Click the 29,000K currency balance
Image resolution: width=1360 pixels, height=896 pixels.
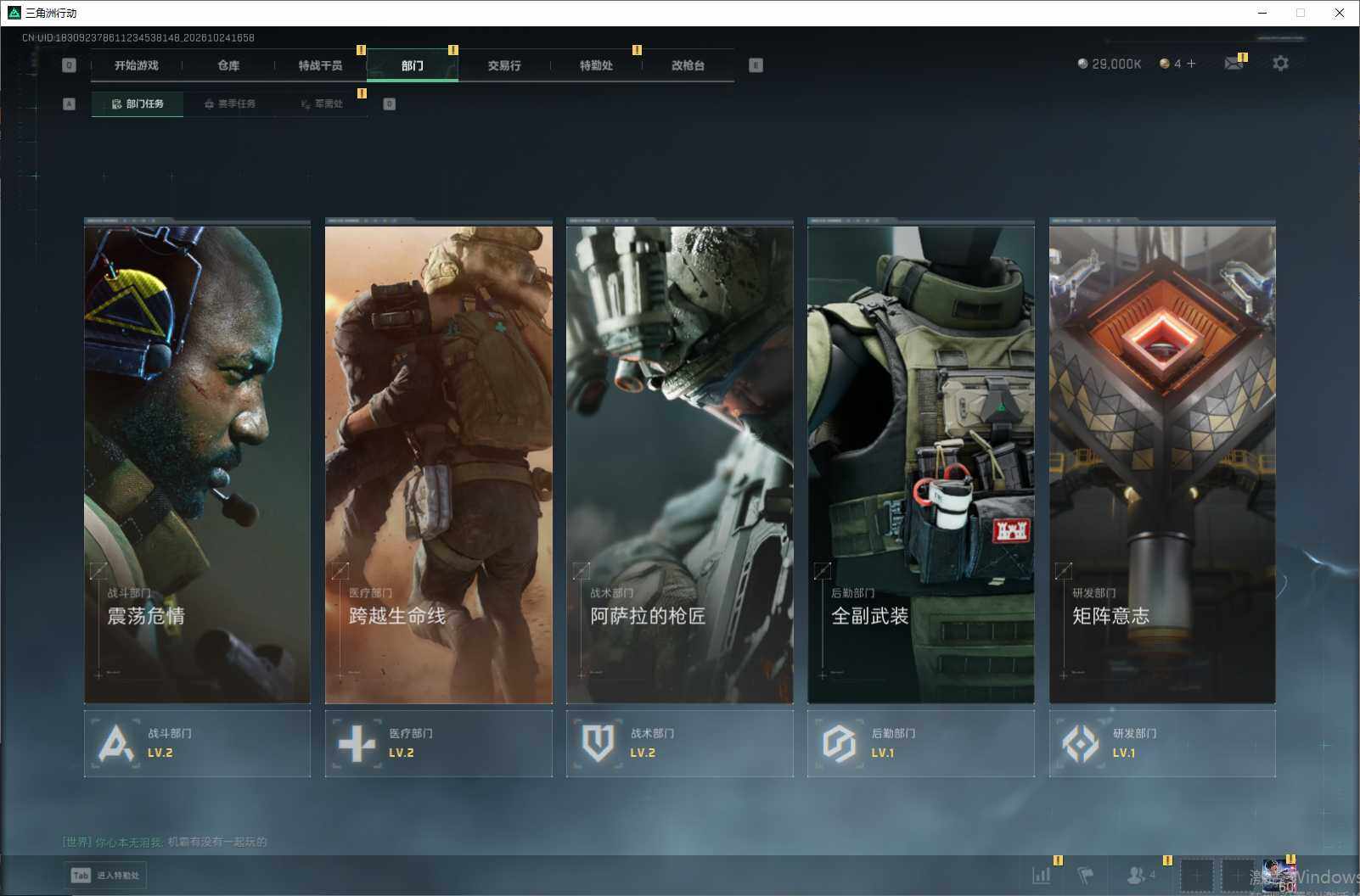[x=1110, y=64]
